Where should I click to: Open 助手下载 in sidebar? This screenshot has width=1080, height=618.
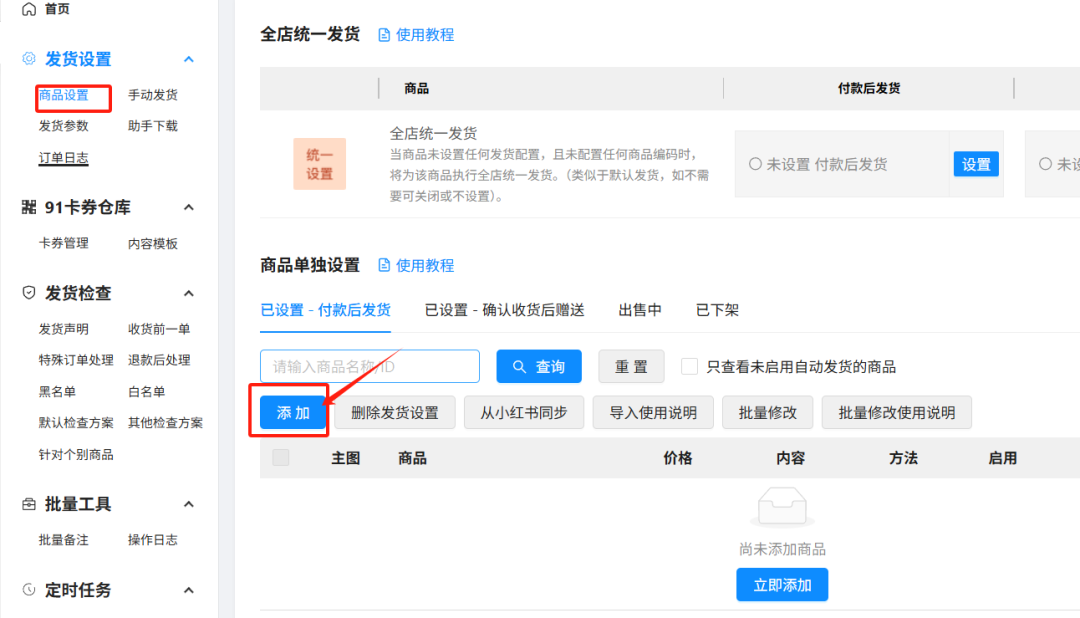point(153,126)
